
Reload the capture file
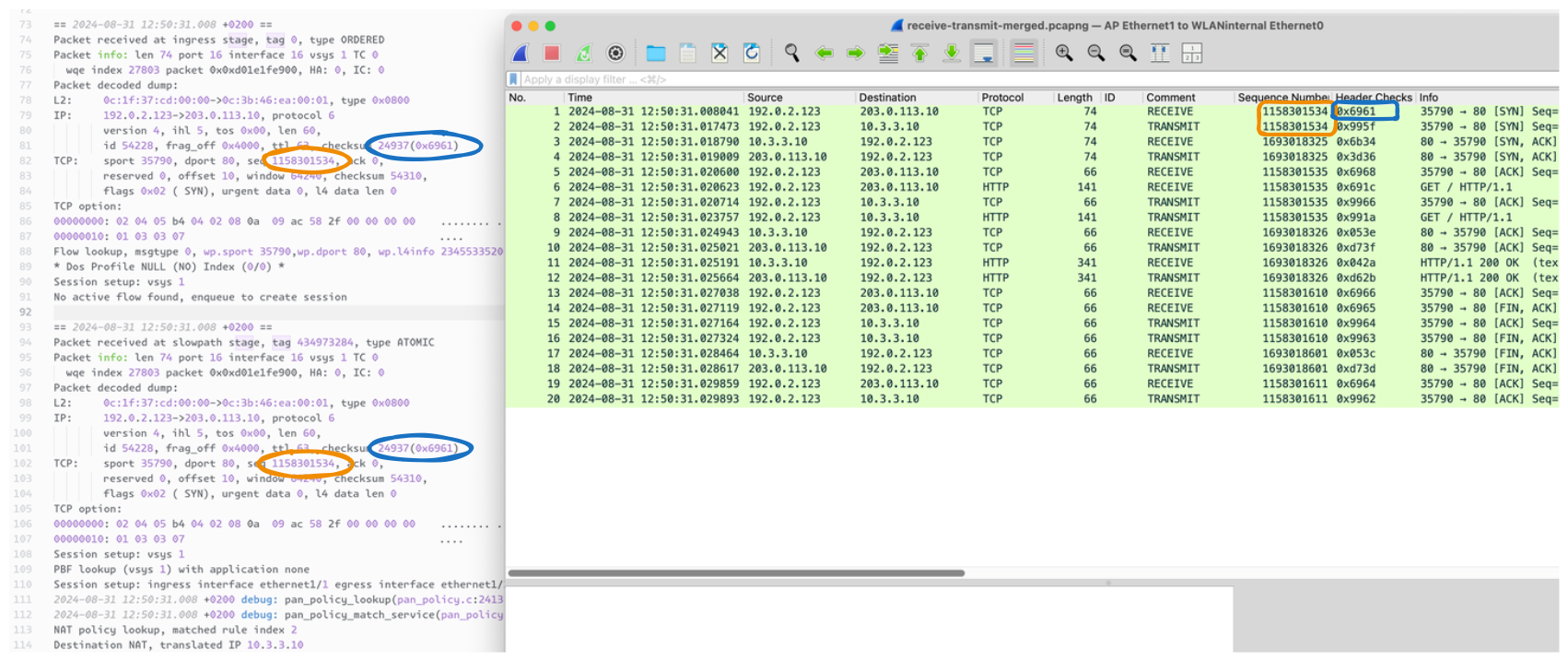(x=752, y=53)
